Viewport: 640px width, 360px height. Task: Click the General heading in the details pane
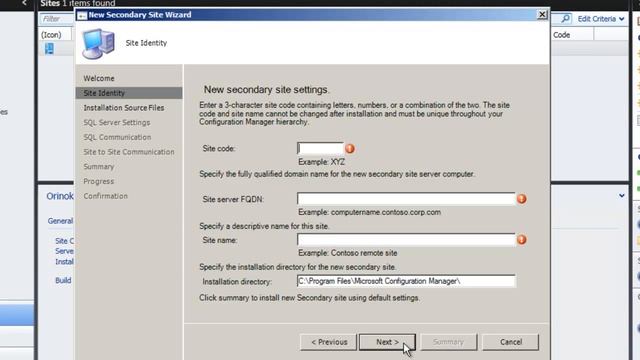[x=60, y=221]
